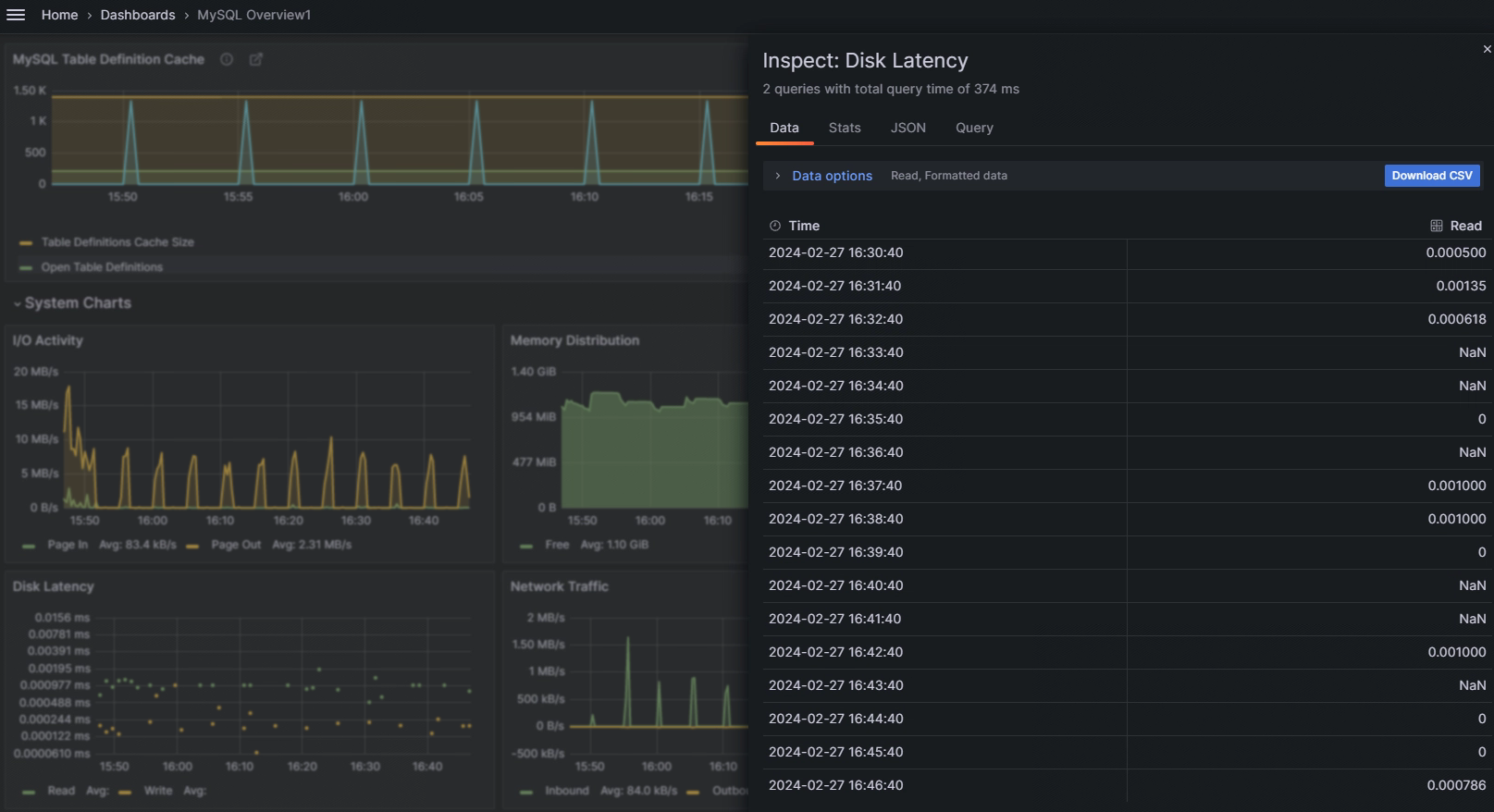The image size is (1494, 812).
Task: Click the Read column header
Action: (1465, 226)
